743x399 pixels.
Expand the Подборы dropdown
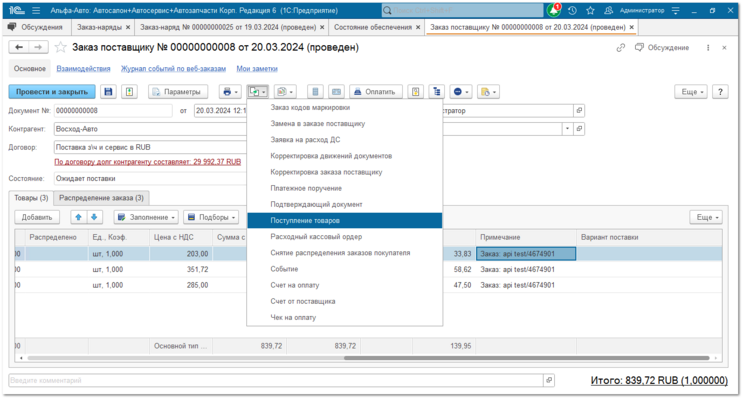[211, 217]
